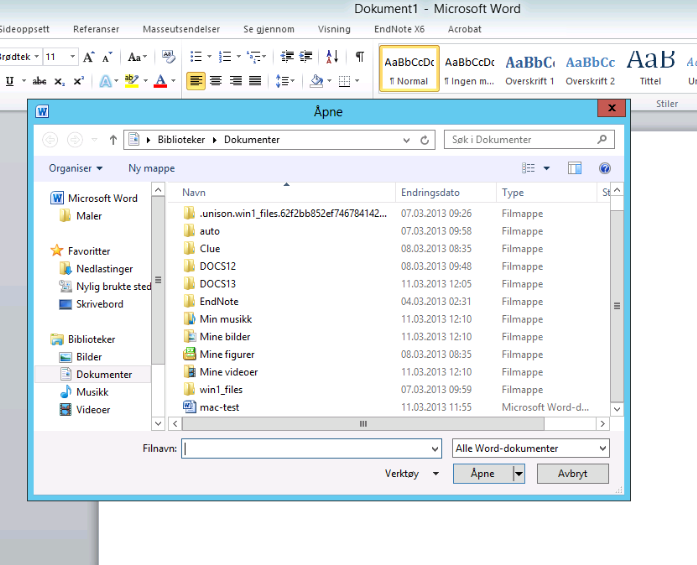This screenshot has height=565, width=697.
Task: Click the Shading paint bucket icon
Action: pos(316,81)
